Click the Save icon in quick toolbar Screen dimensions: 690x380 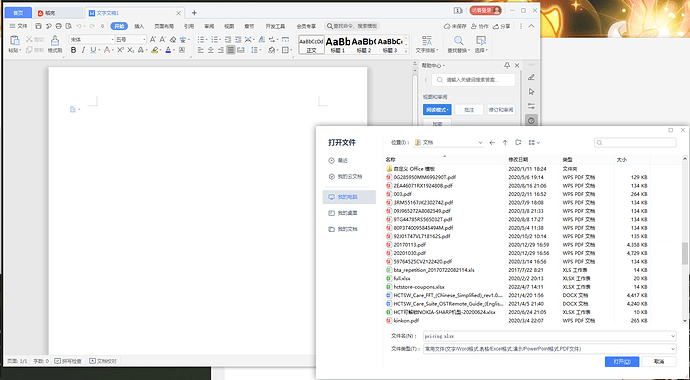[39, 26]
